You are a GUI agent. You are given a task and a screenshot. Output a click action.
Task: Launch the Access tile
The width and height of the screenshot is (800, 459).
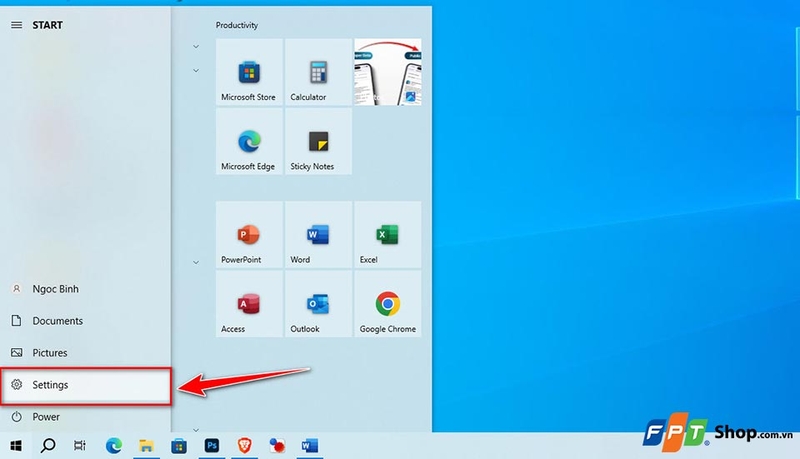[x=249, y=304]
